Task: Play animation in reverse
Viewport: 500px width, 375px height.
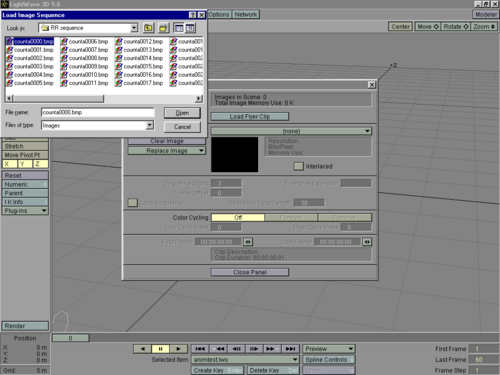Action: pos(143,349)
